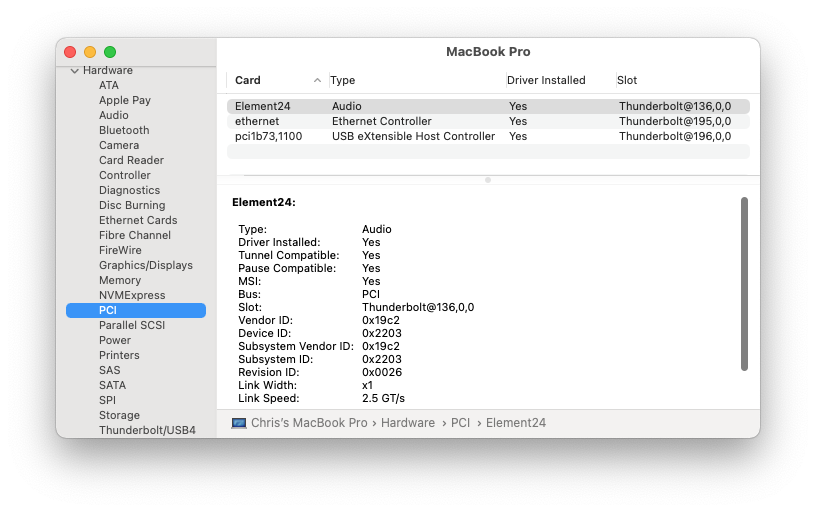Select Memory in the sidebar
Image resolution: width=816 pixels, height=512 pixels.
click(x=120, y=280)
